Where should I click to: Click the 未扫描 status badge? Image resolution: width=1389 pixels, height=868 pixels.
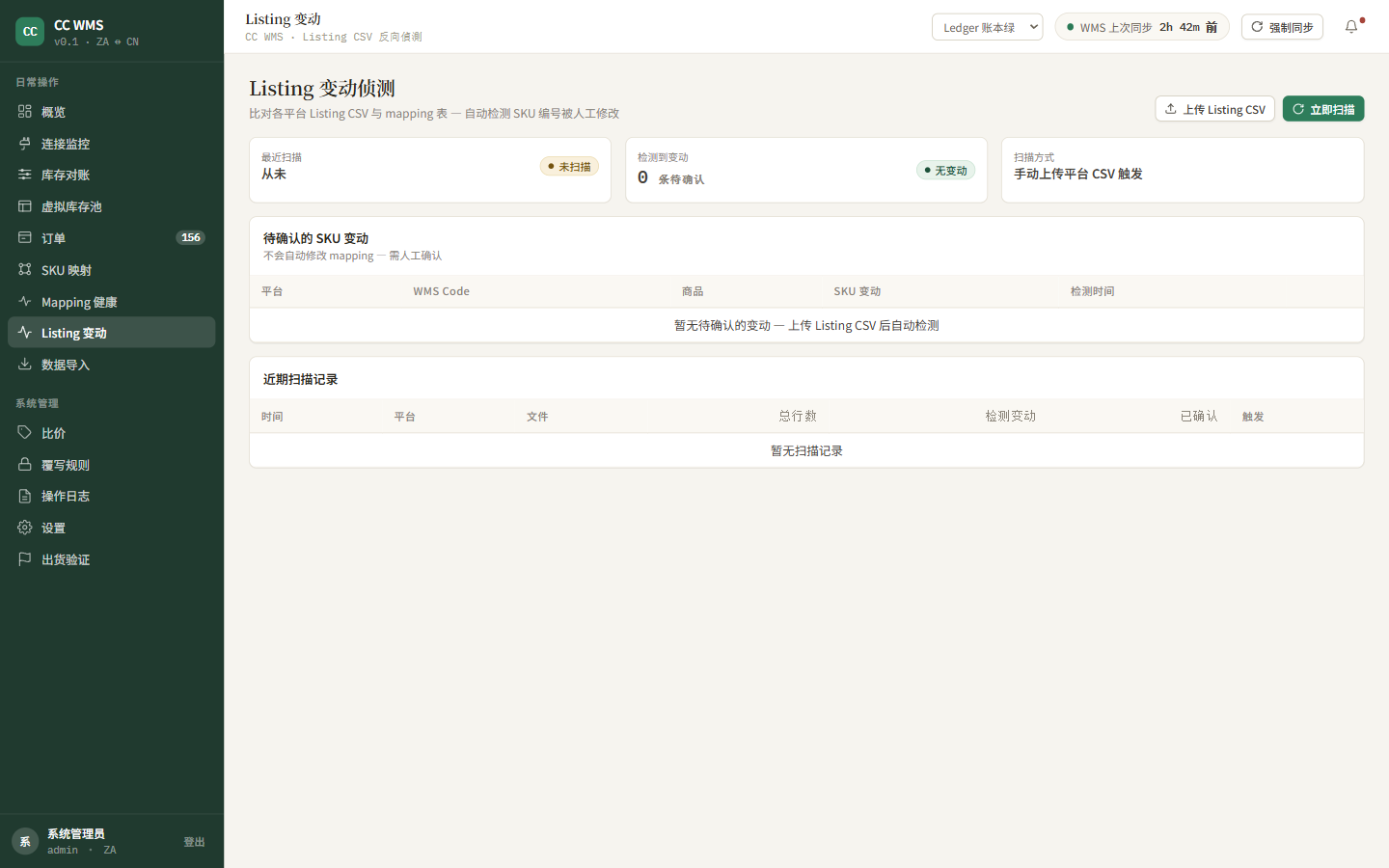click(x=569, y=167)
